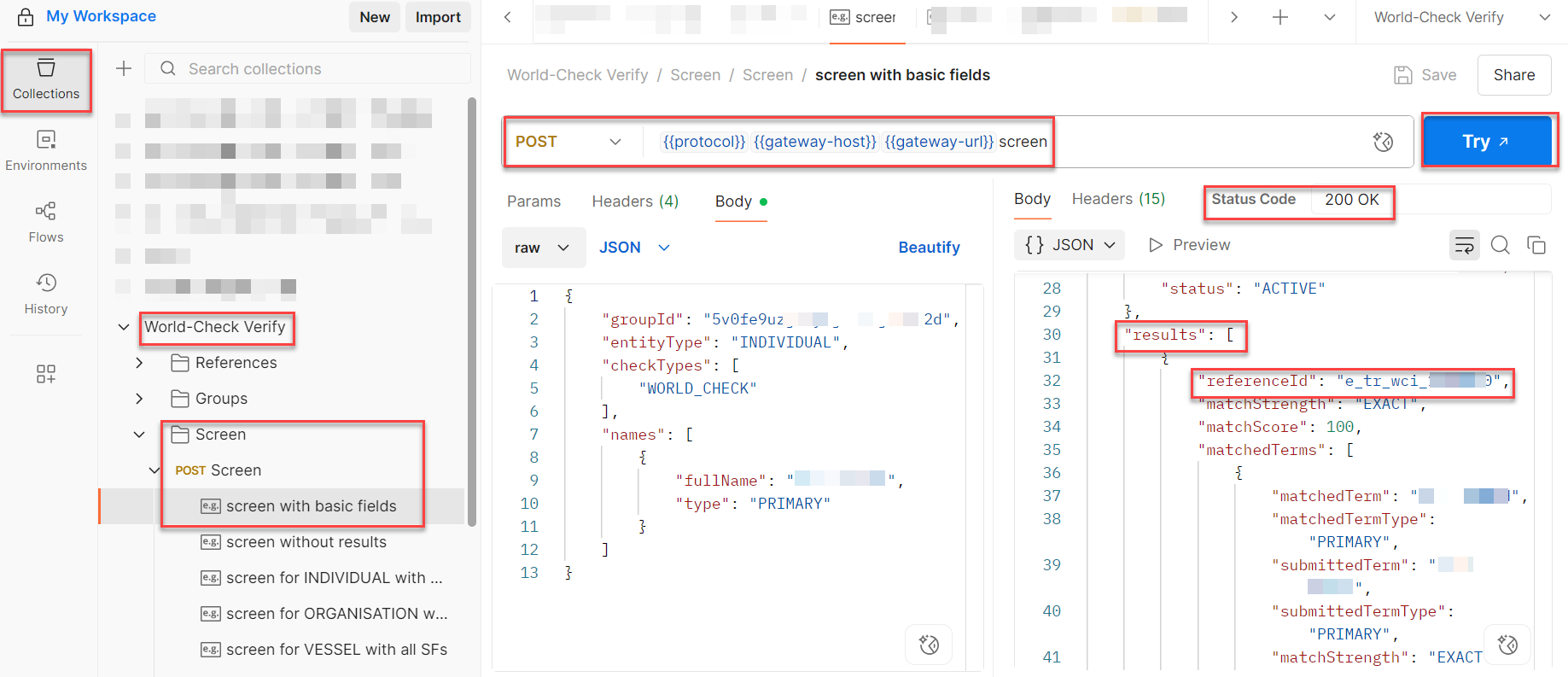Search within the response body
The width and height of the screenshot is (1568, 677).
point(1500,246)
